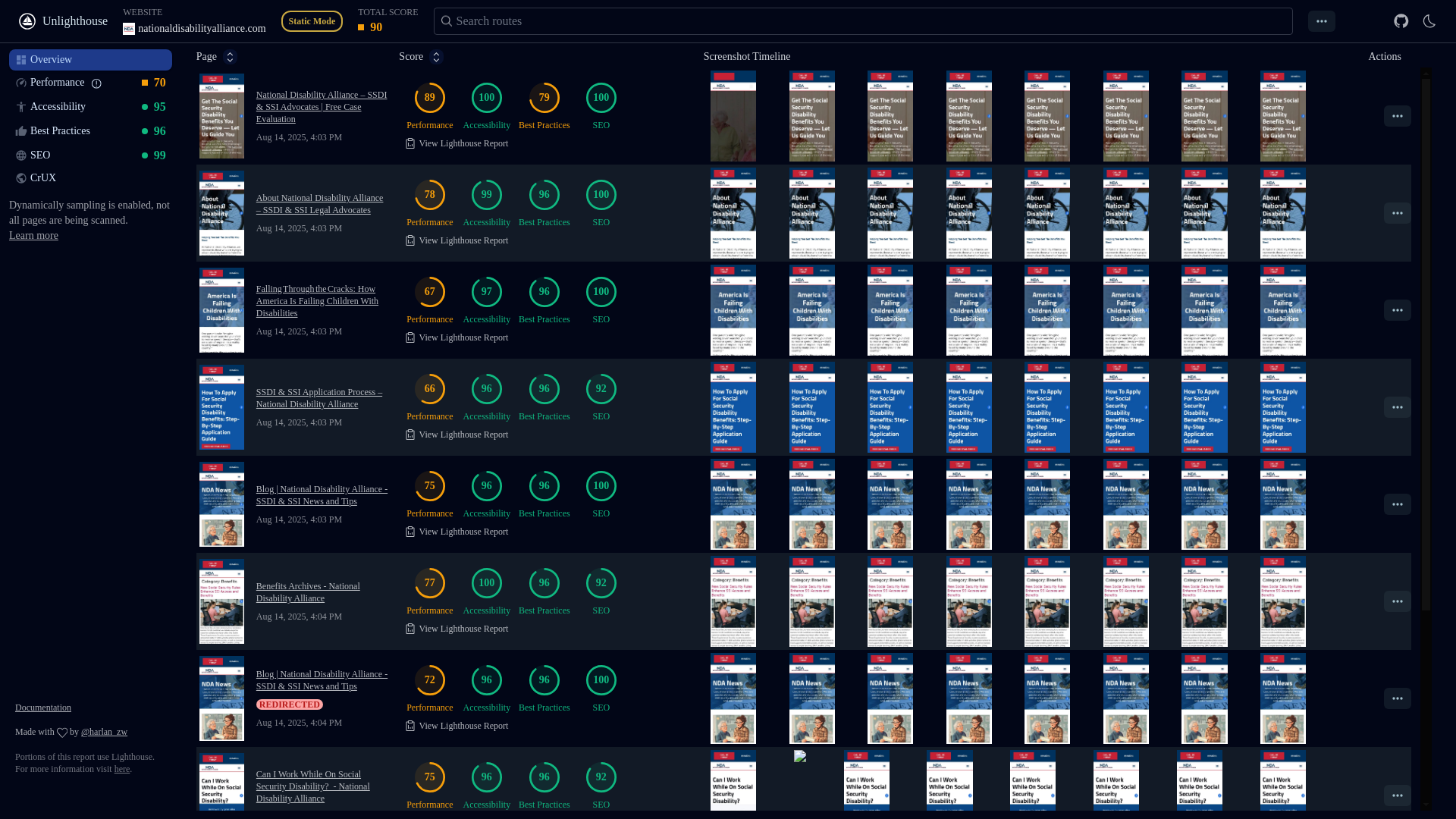The image size is (1456, 819).
Task: Open the Falling Through the Cracks page link
Action: click(317, 301)
